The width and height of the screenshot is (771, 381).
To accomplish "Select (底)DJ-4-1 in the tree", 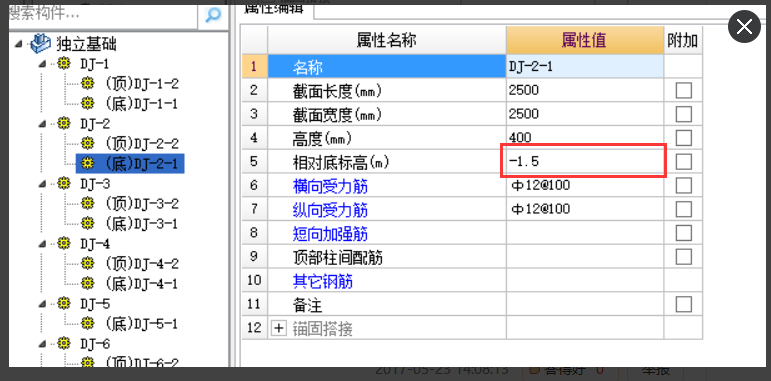I will (142, 283).
